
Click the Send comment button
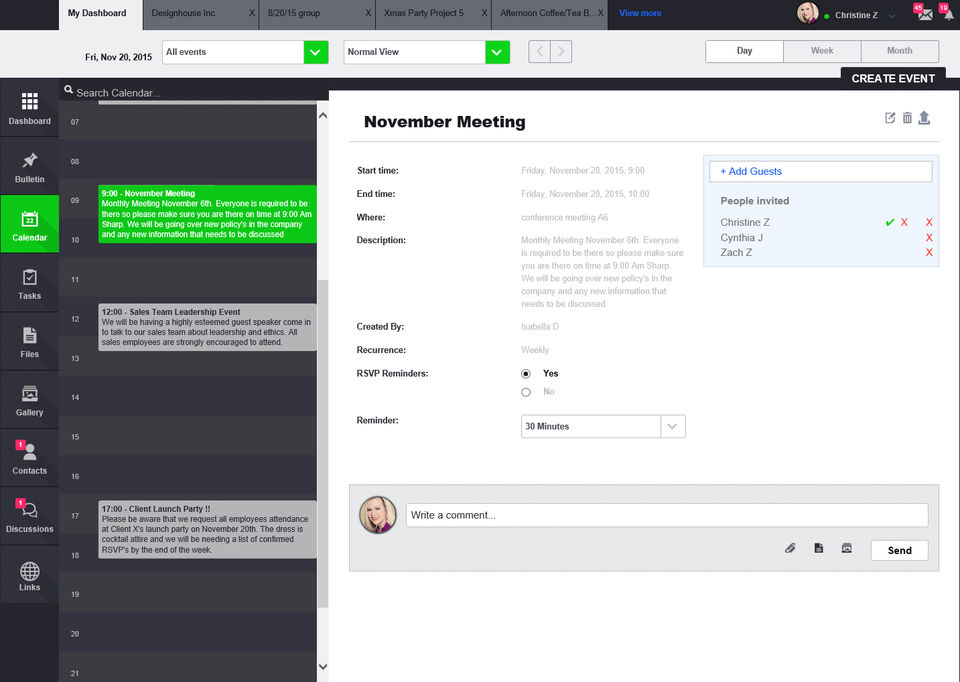[899, 550]
